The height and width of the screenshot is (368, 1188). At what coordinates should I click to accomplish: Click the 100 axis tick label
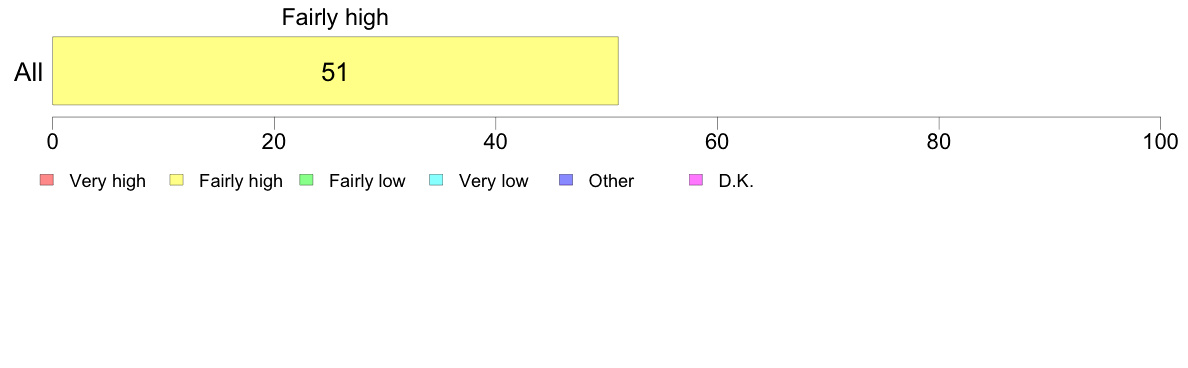tap(1159, 142)
